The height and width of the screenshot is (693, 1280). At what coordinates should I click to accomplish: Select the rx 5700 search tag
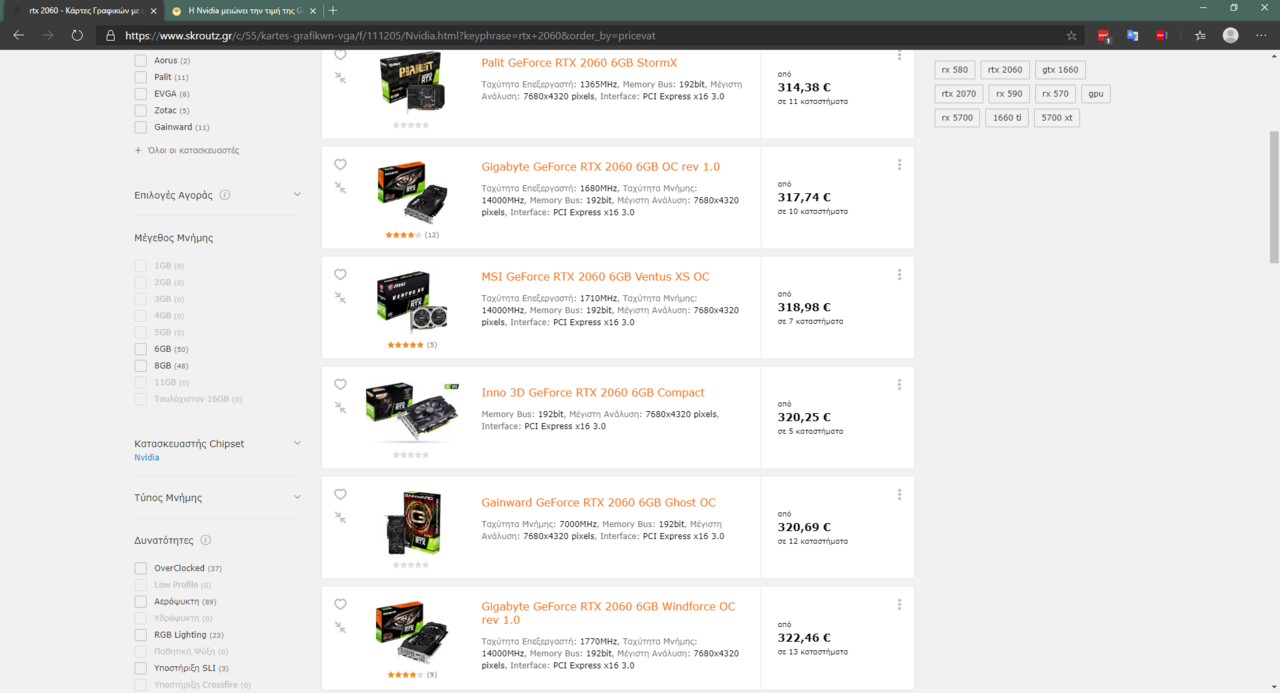pyautogui.click(x=957, y=118)
